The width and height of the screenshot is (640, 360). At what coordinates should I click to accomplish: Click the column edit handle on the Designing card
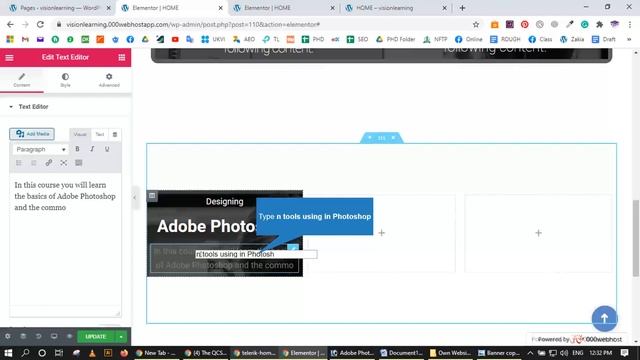[152, 196]
